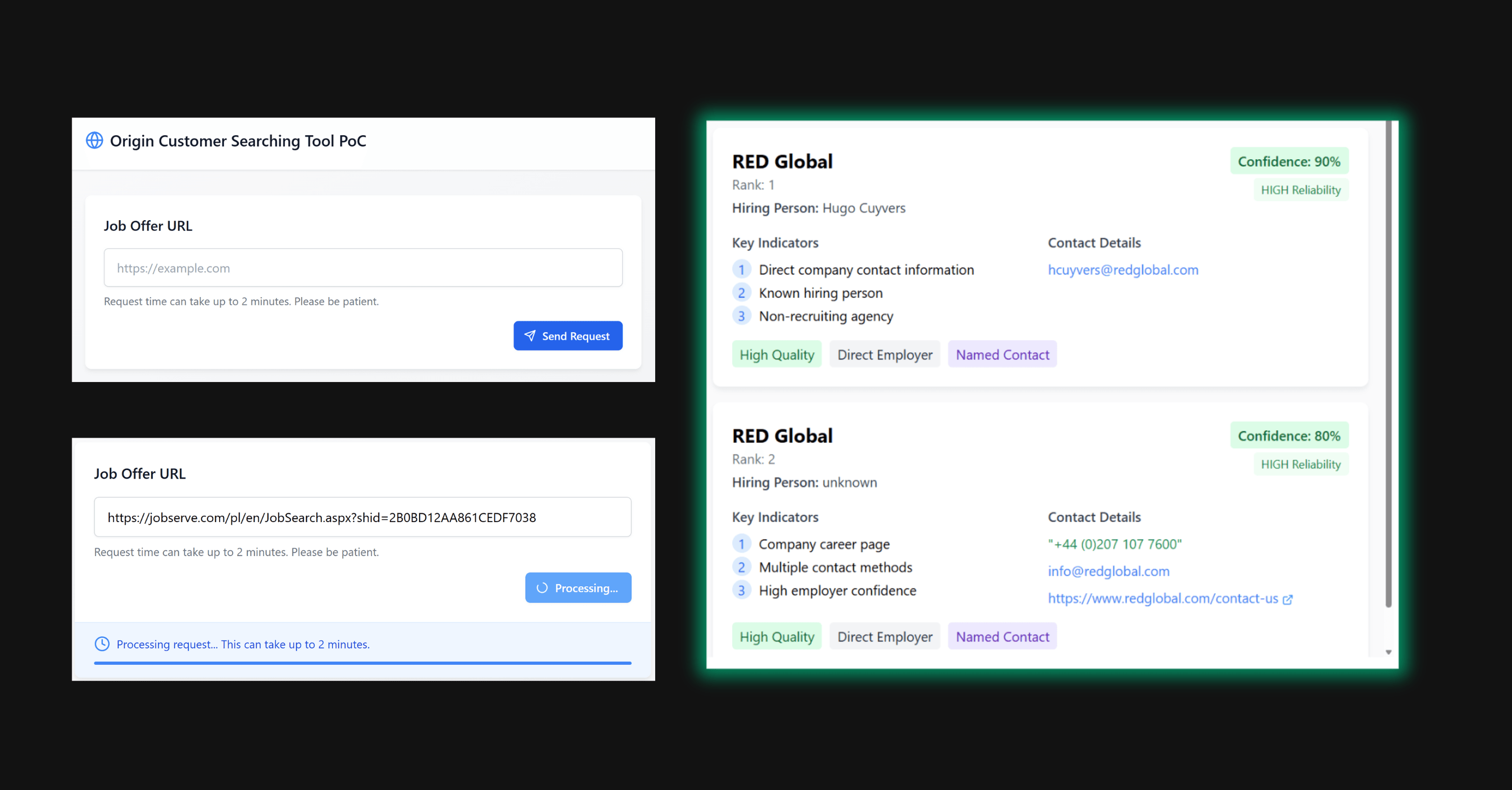This screenshot has height=790, width=1512.
Task: Click the Processing... button
Action: coord(578,587)
